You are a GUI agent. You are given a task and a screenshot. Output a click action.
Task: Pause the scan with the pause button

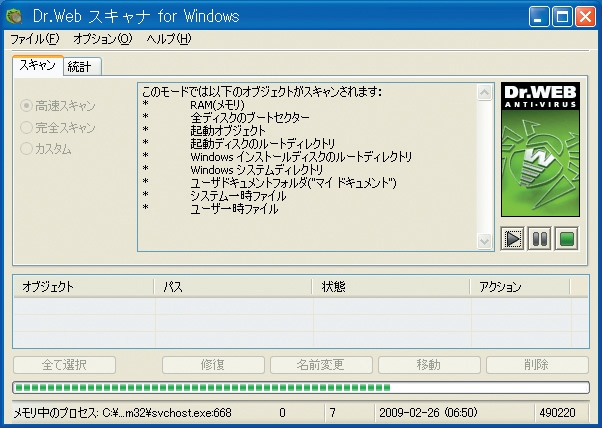pos(539,239)
